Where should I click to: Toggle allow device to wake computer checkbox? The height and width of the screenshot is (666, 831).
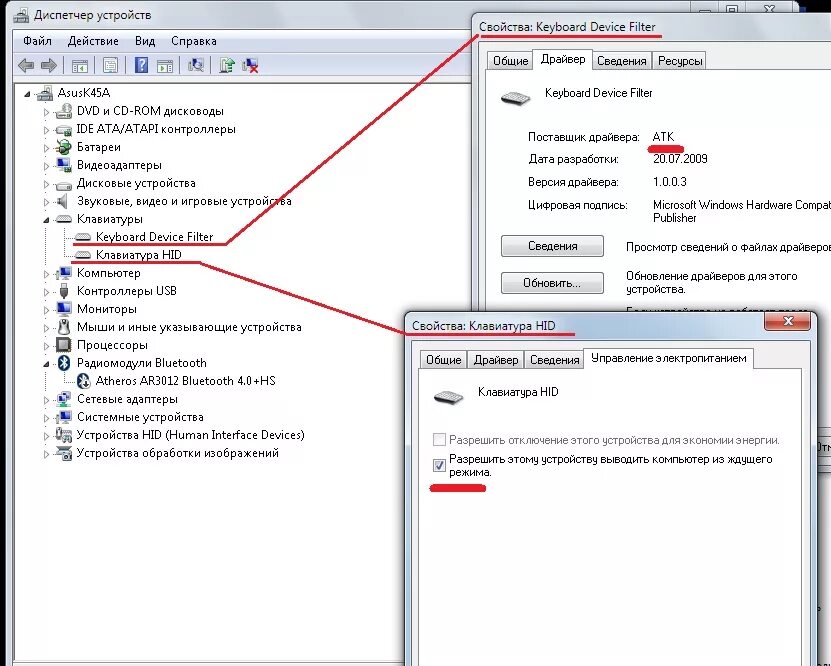coord(439,465)
